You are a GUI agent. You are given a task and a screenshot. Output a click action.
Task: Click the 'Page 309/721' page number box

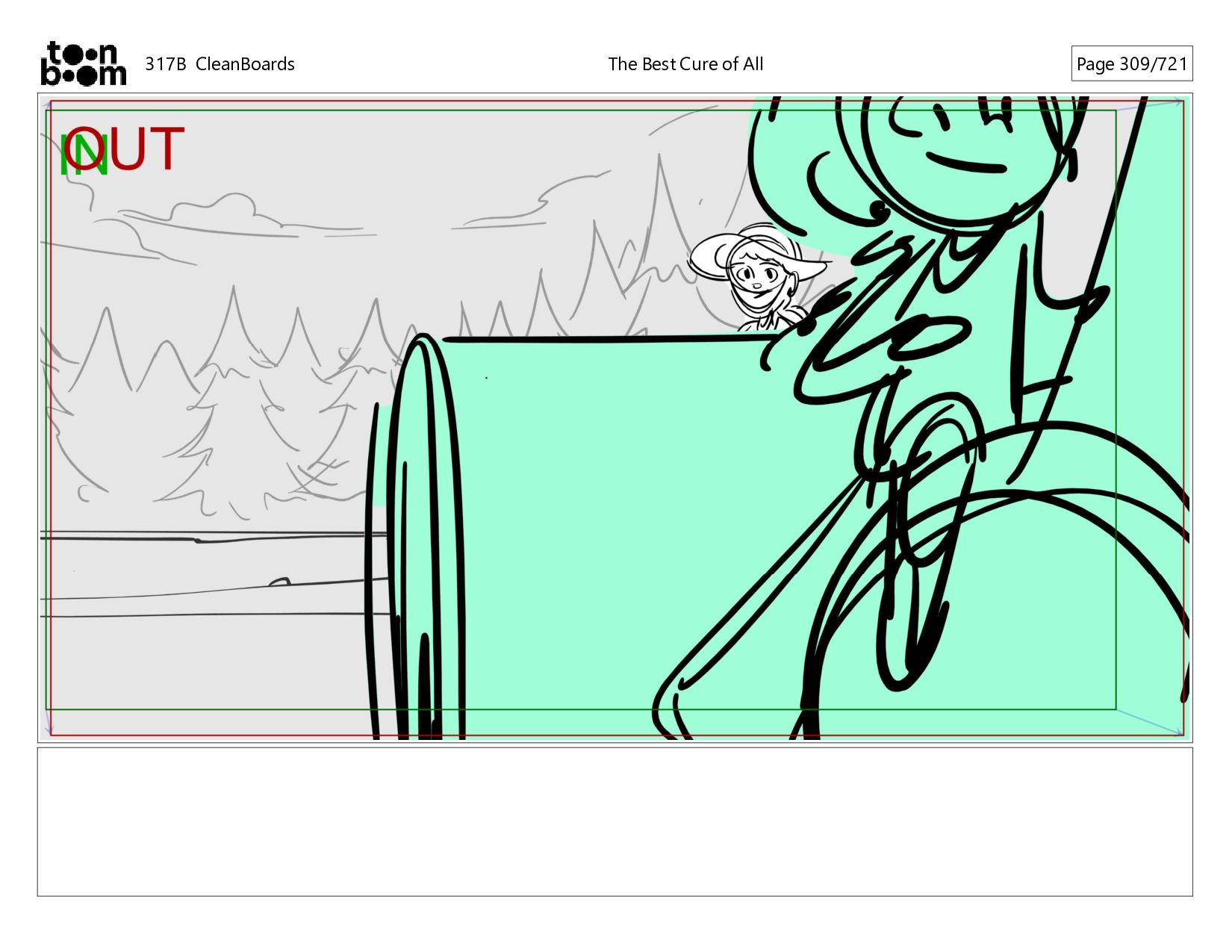[x=1131, y=64]
